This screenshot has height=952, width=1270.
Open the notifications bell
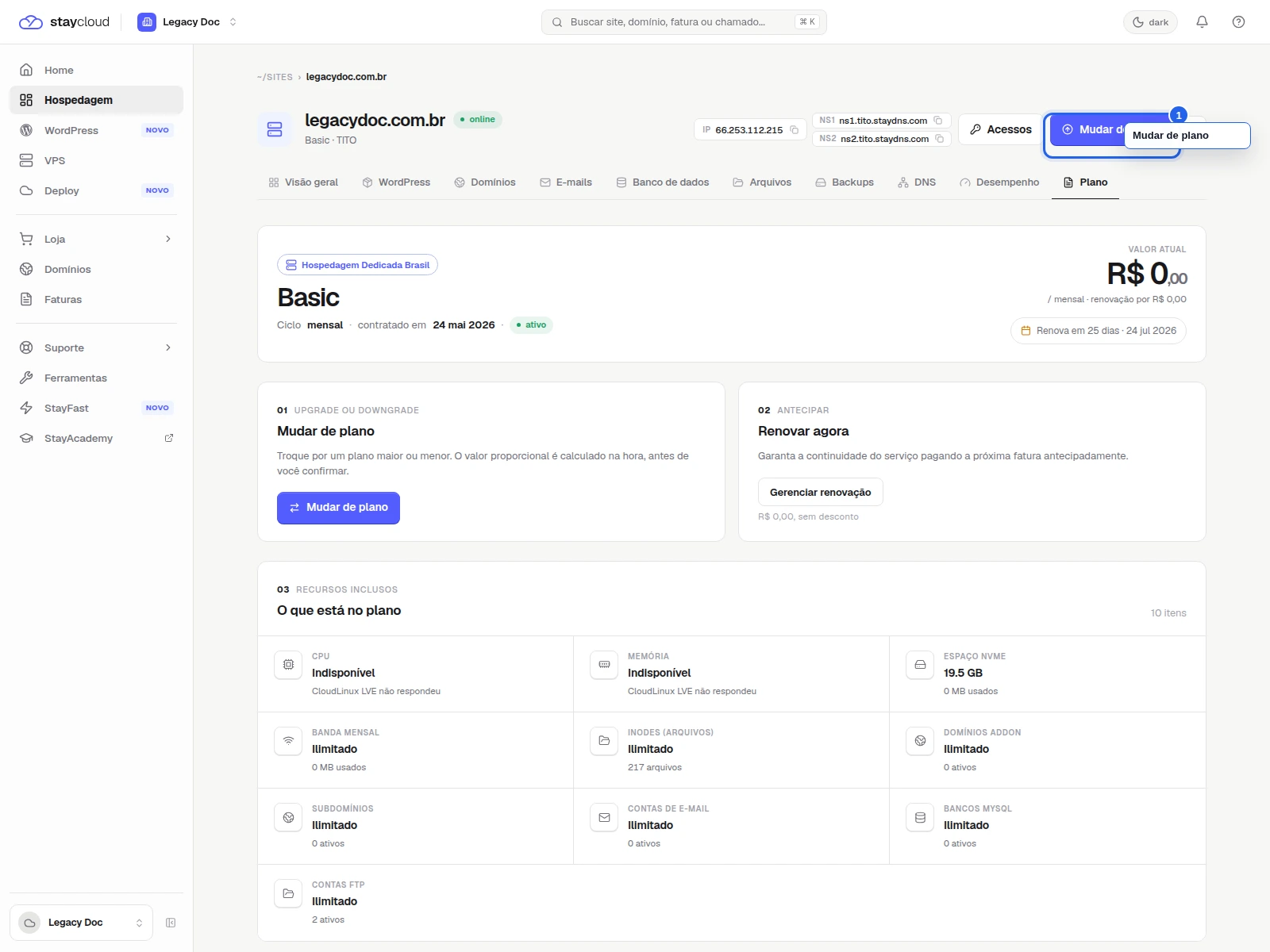point(1202,22)
